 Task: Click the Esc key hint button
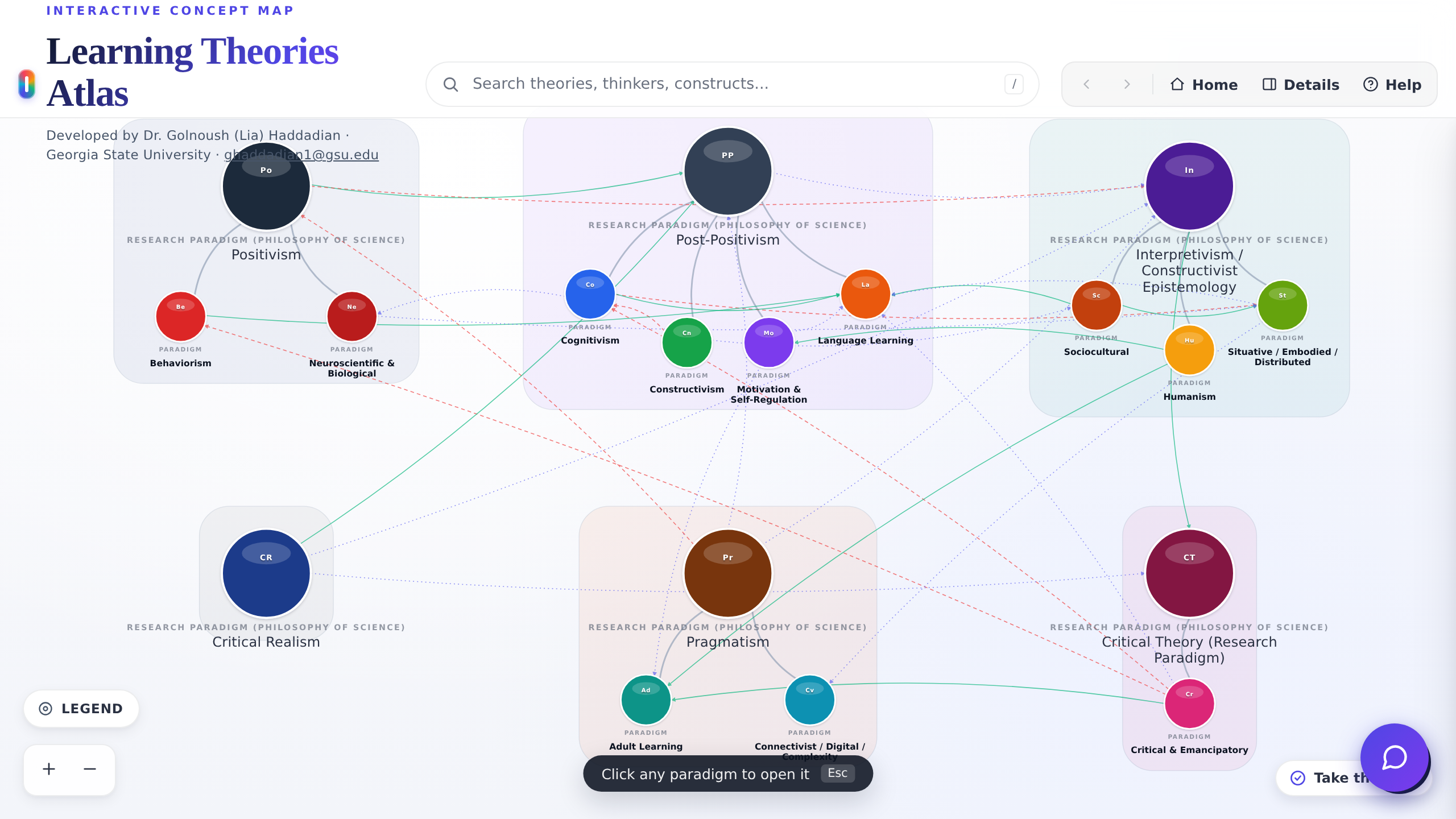coord(838,773)
